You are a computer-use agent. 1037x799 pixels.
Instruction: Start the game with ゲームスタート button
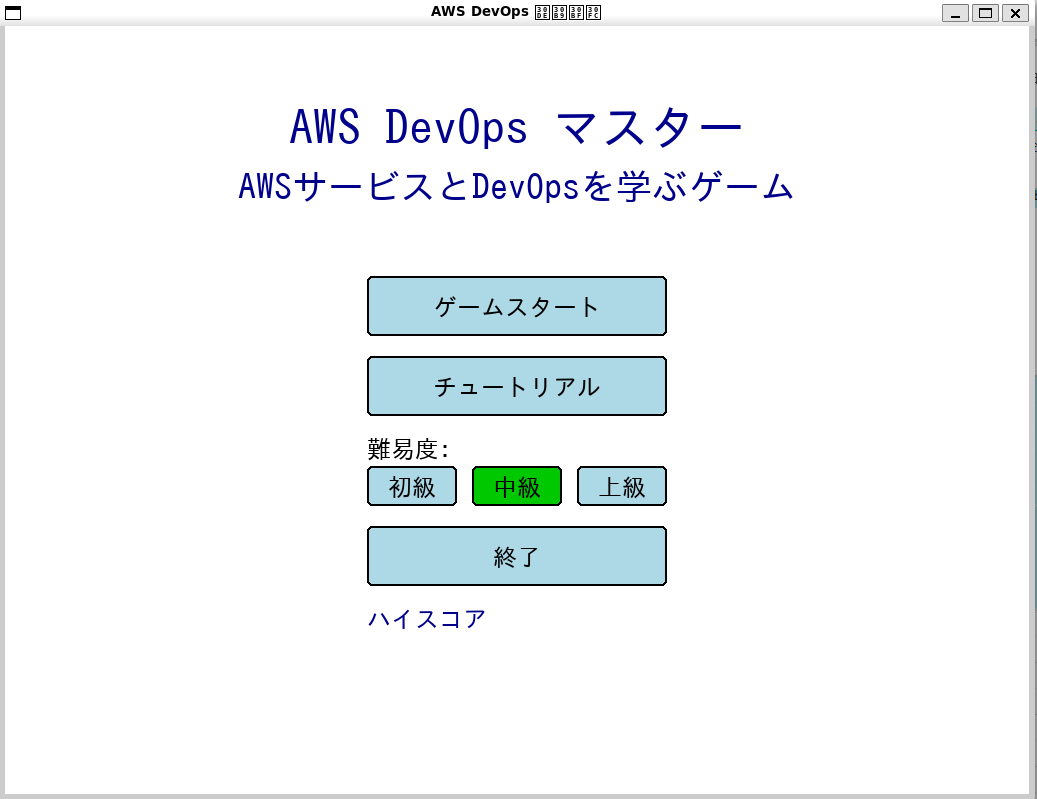(x=517, y=306)
